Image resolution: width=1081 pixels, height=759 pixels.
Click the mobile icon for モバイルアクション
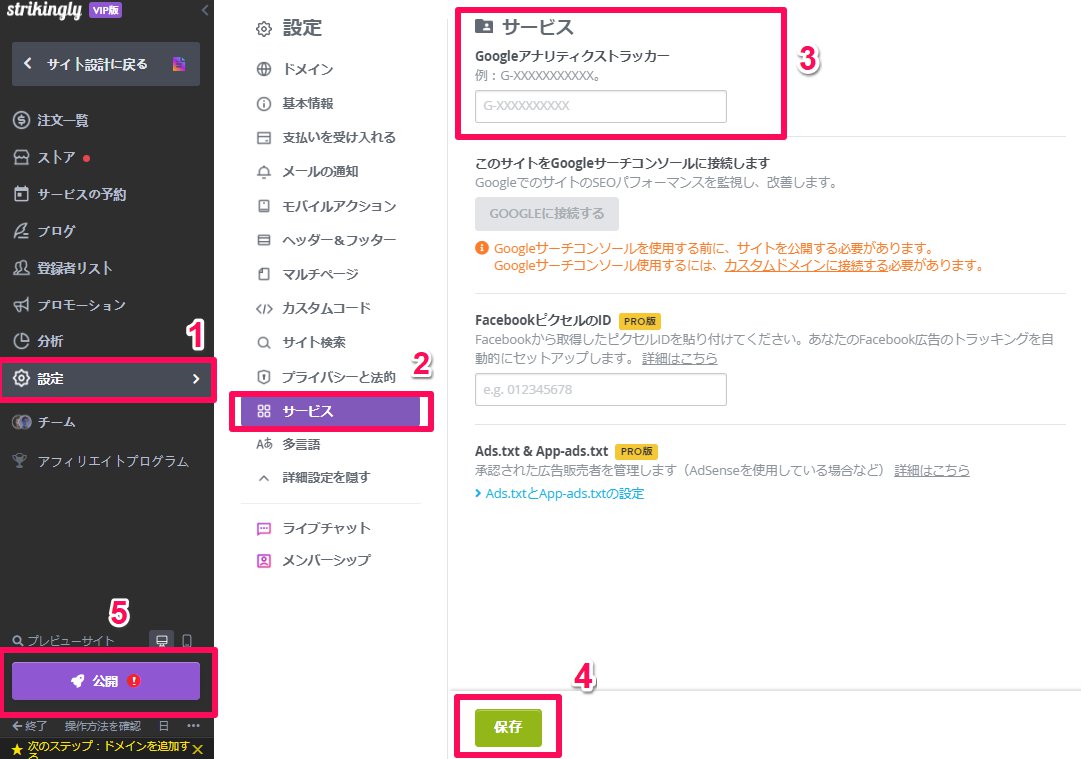264,205
